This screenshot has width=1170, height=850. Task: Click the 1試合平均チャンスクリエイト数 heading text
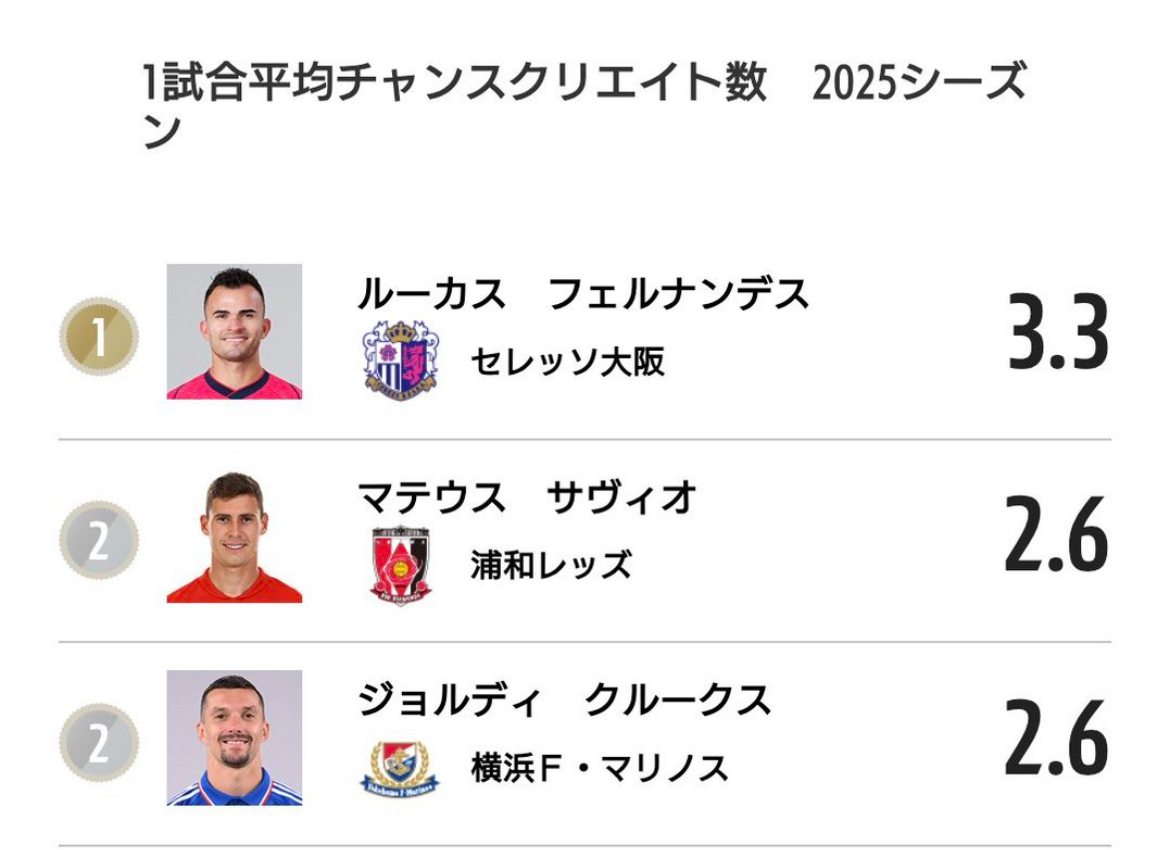coord(455,84)
